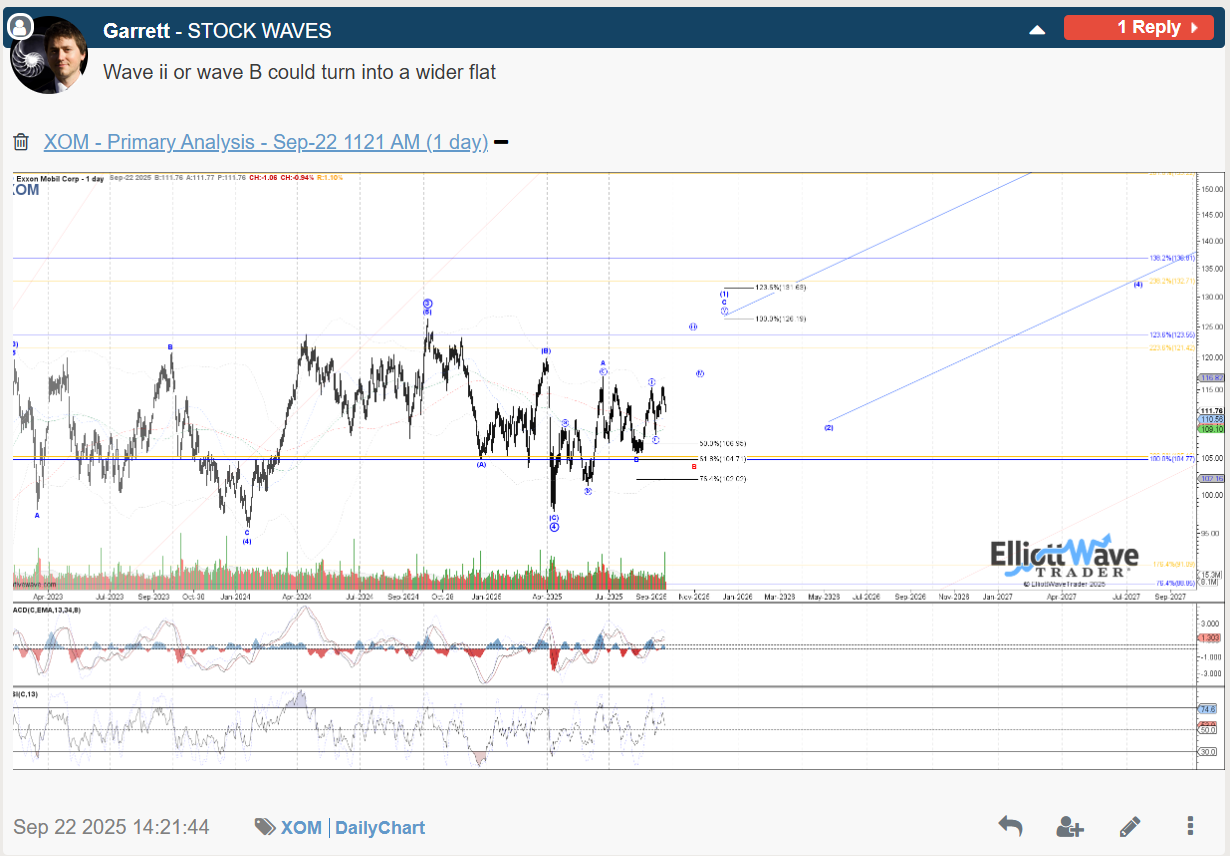
Task: Collapse chart using the minus toggle
Action: pyautogui.click(x=501, y=142)
